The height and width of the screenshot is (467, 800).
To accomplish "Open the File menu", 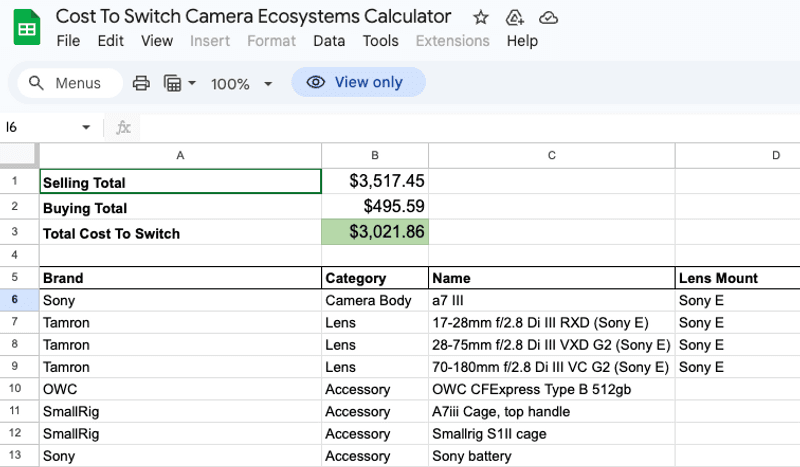I will click(x=68, y=41).
